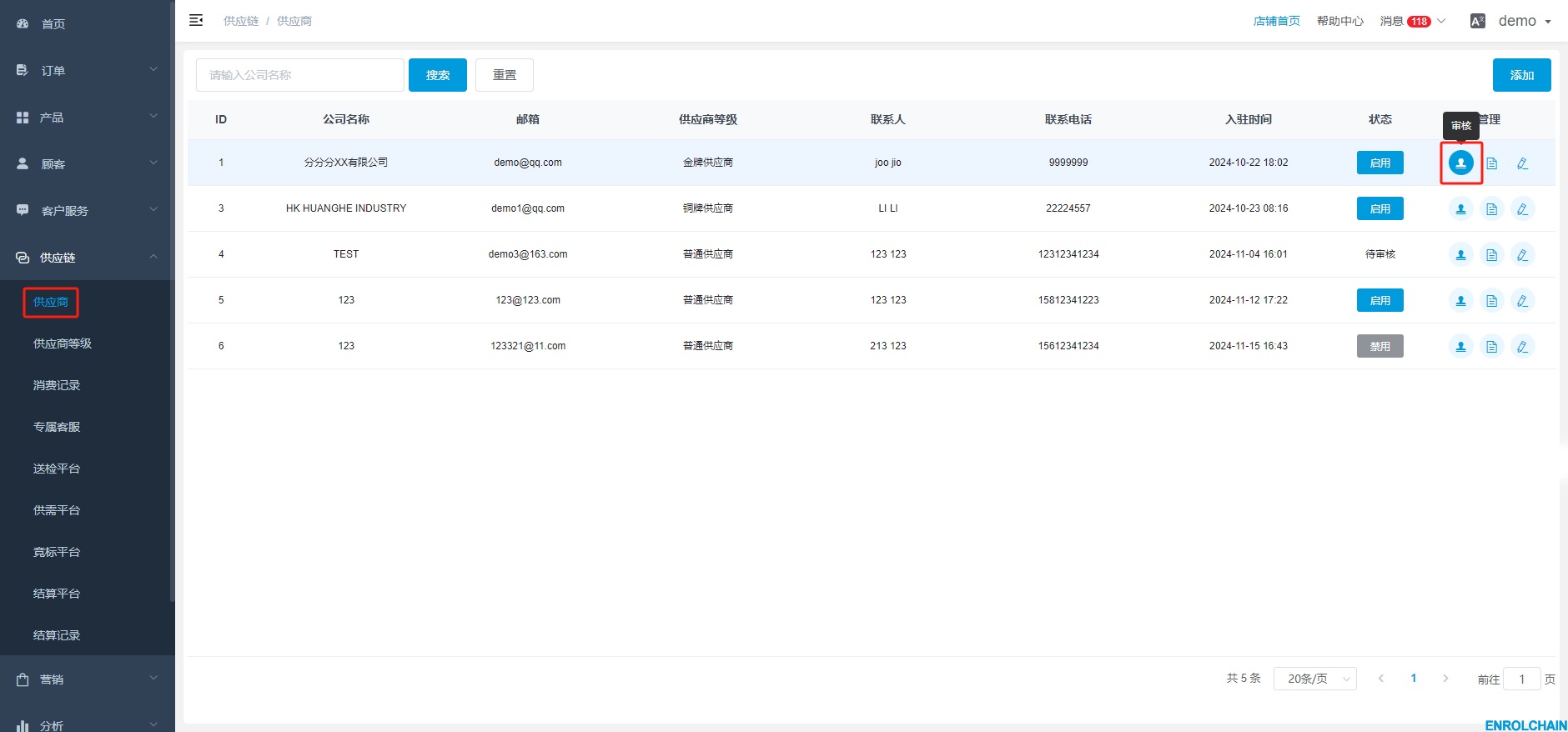Open 送检平台 submenu item

(57, 469)
